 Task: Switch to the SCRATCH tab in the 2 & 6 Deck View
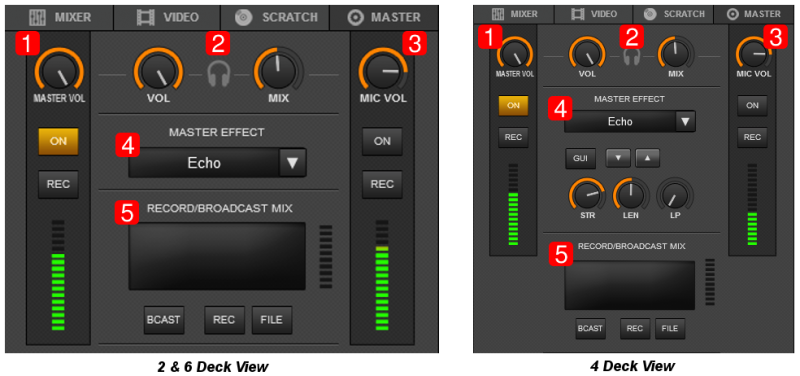point(275,17)
